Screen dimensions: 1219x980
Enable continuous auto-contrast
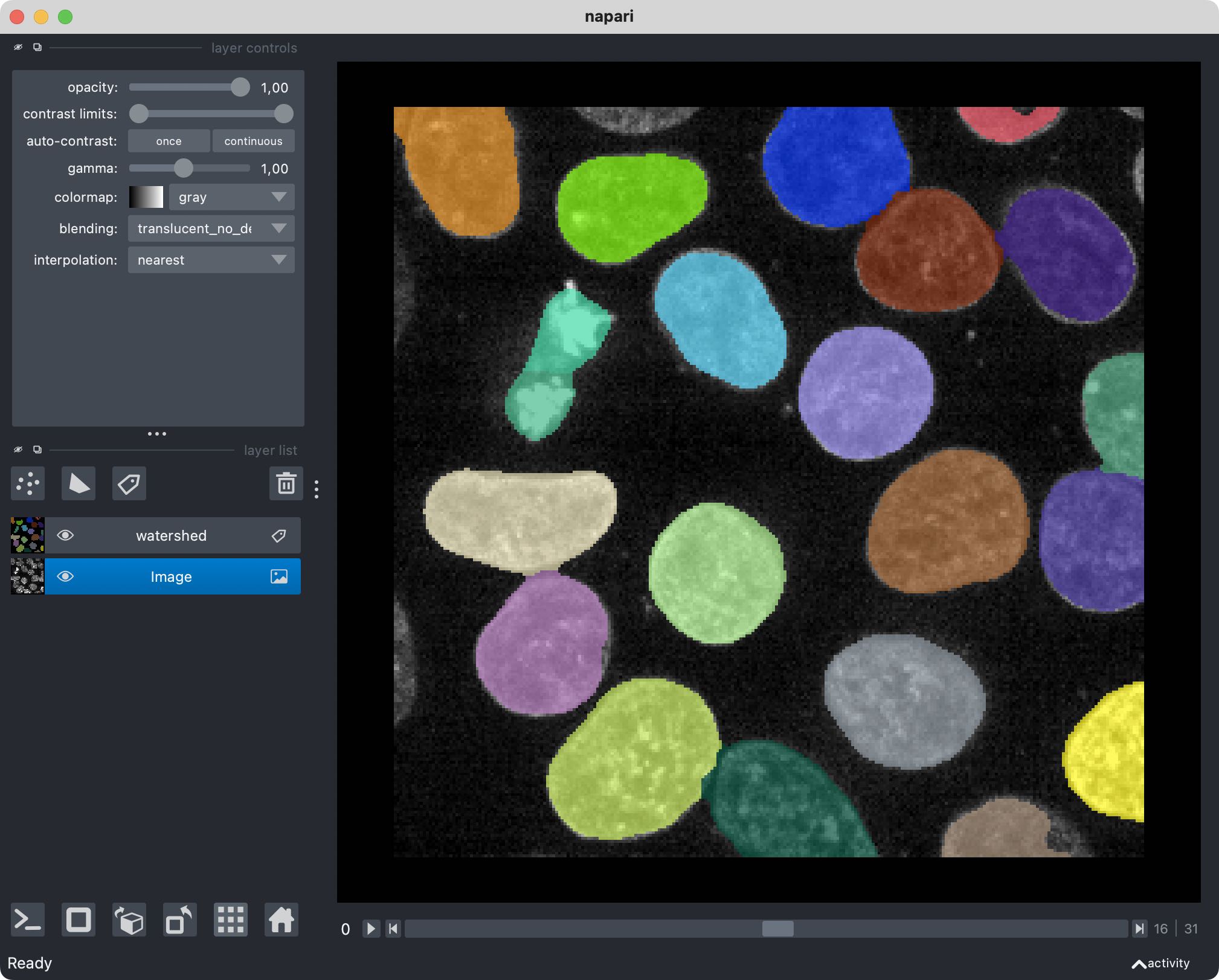253,141
